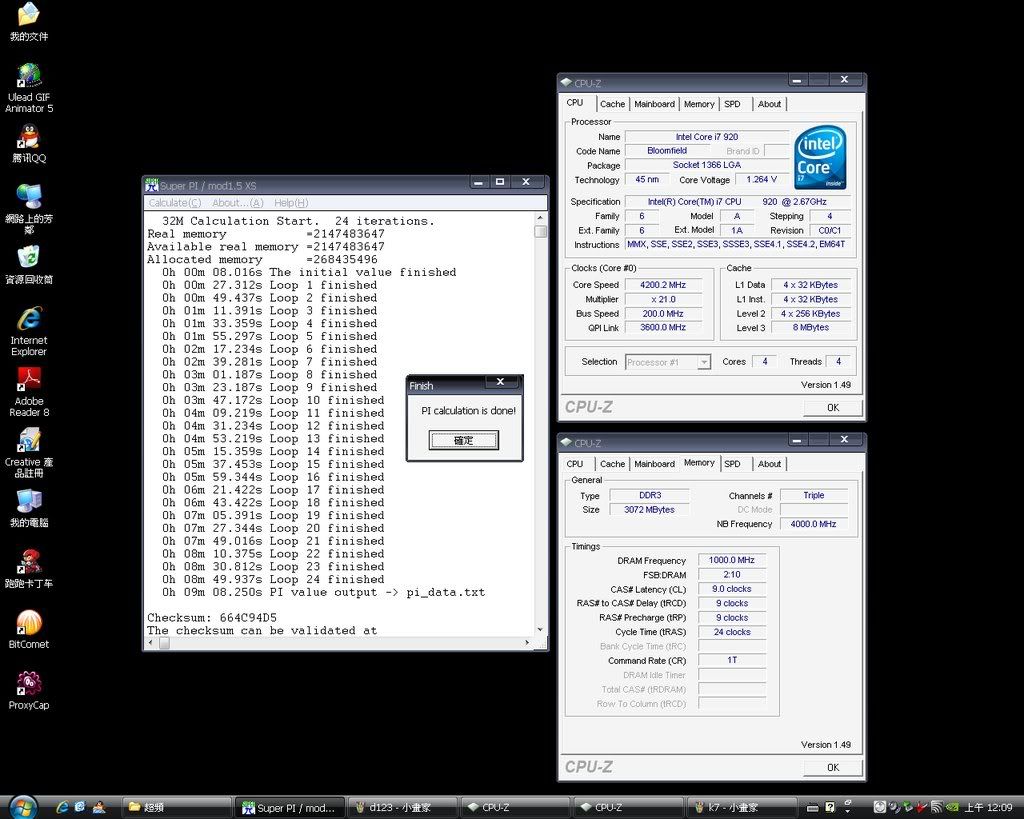Click NB Frequency value 4000.0 MHz

(x=813, y=524)
